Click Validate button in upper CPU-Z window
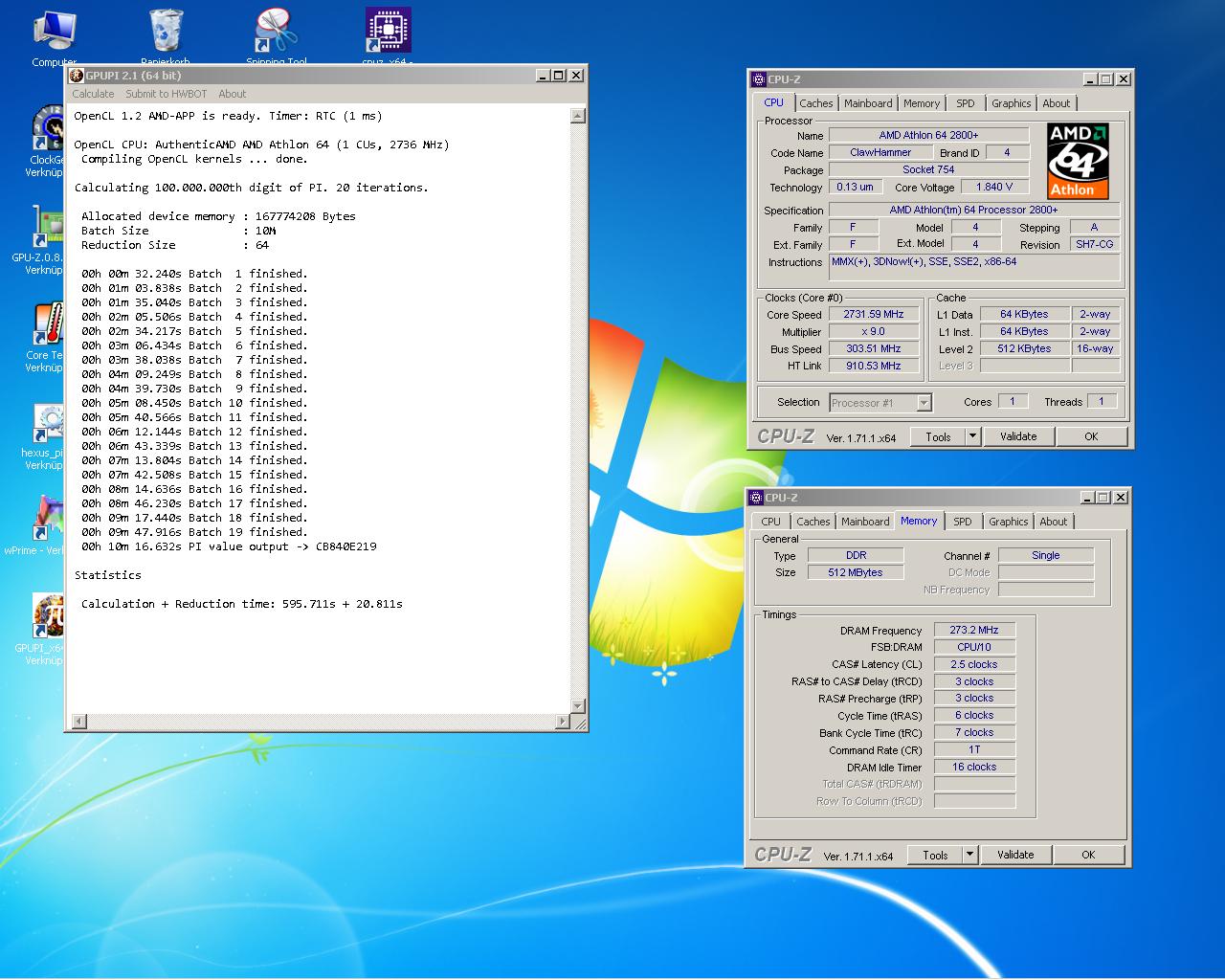 (x=1018, y=436)
